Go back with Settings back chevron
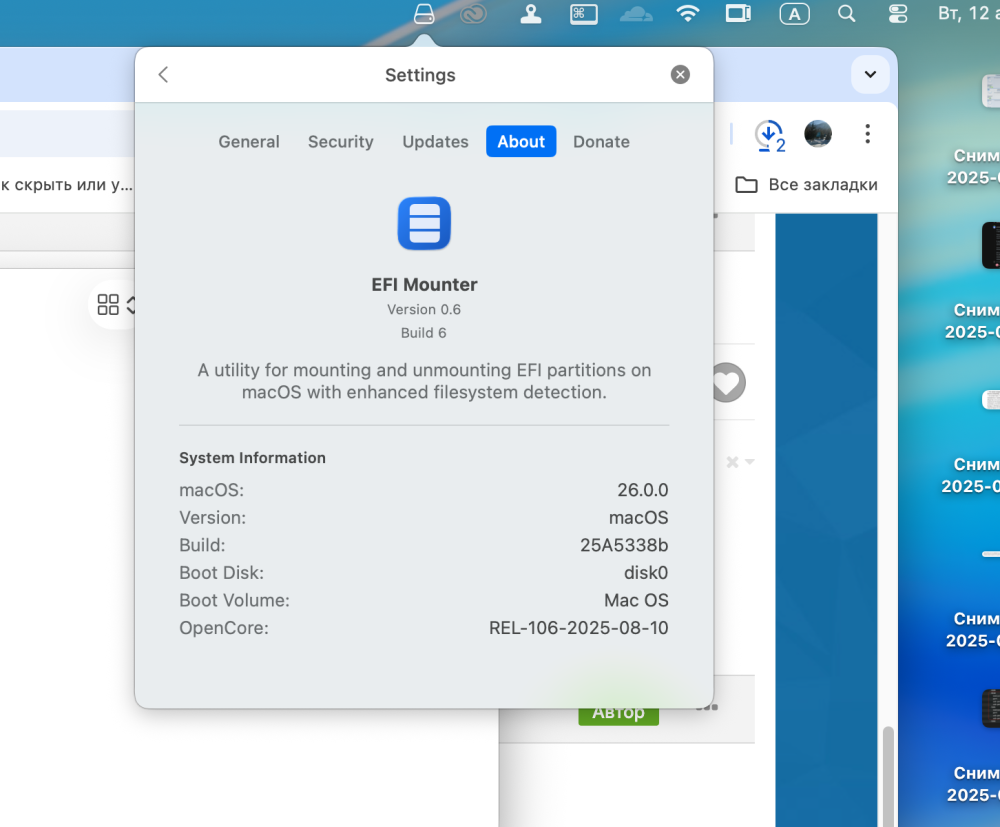The height and width of the screenshot is (827, 1000). tap(163, 75)
